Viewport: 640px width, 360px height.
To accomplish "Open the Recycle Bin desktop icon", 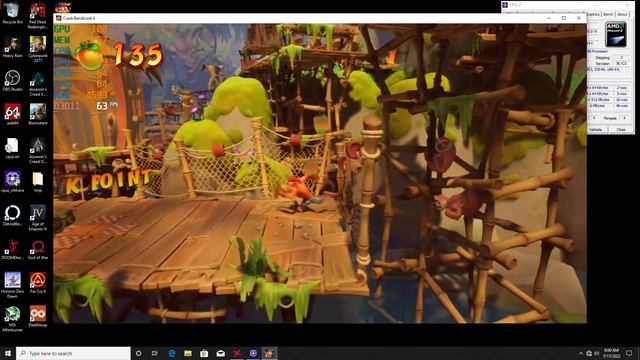I will 12,13.
